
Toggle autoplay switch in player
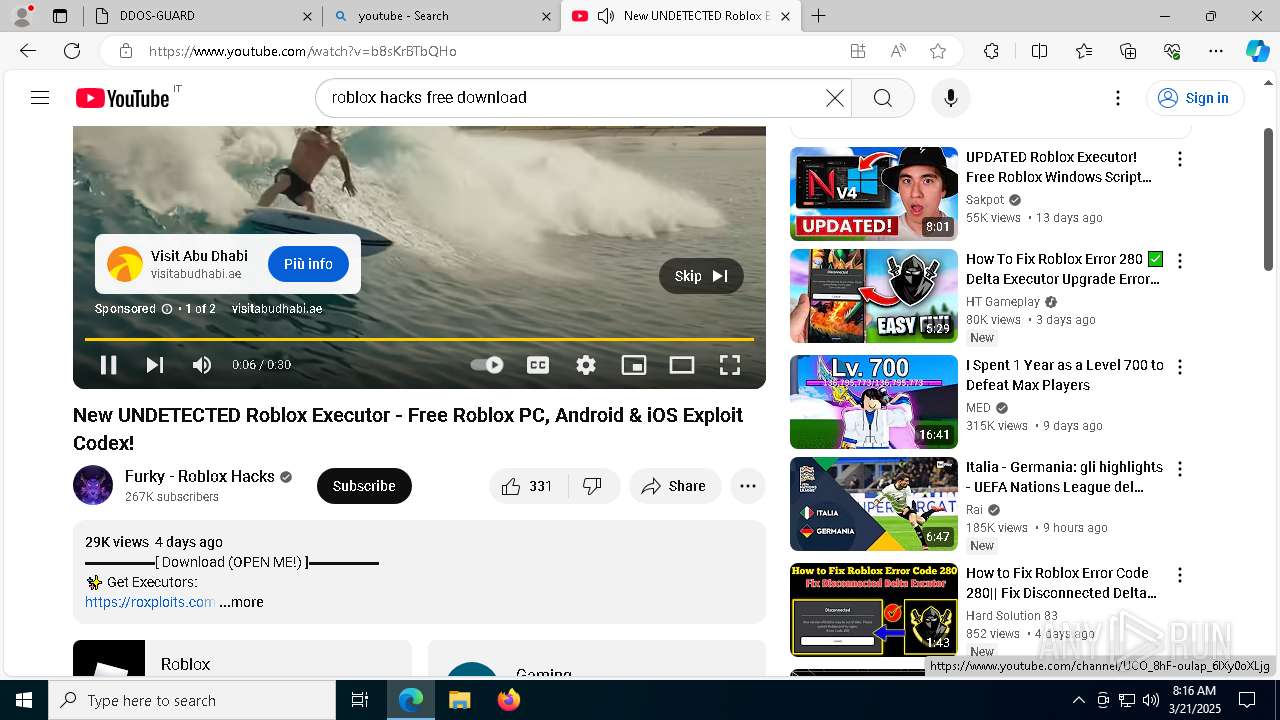pyautogui.click(x=487, y=365)
